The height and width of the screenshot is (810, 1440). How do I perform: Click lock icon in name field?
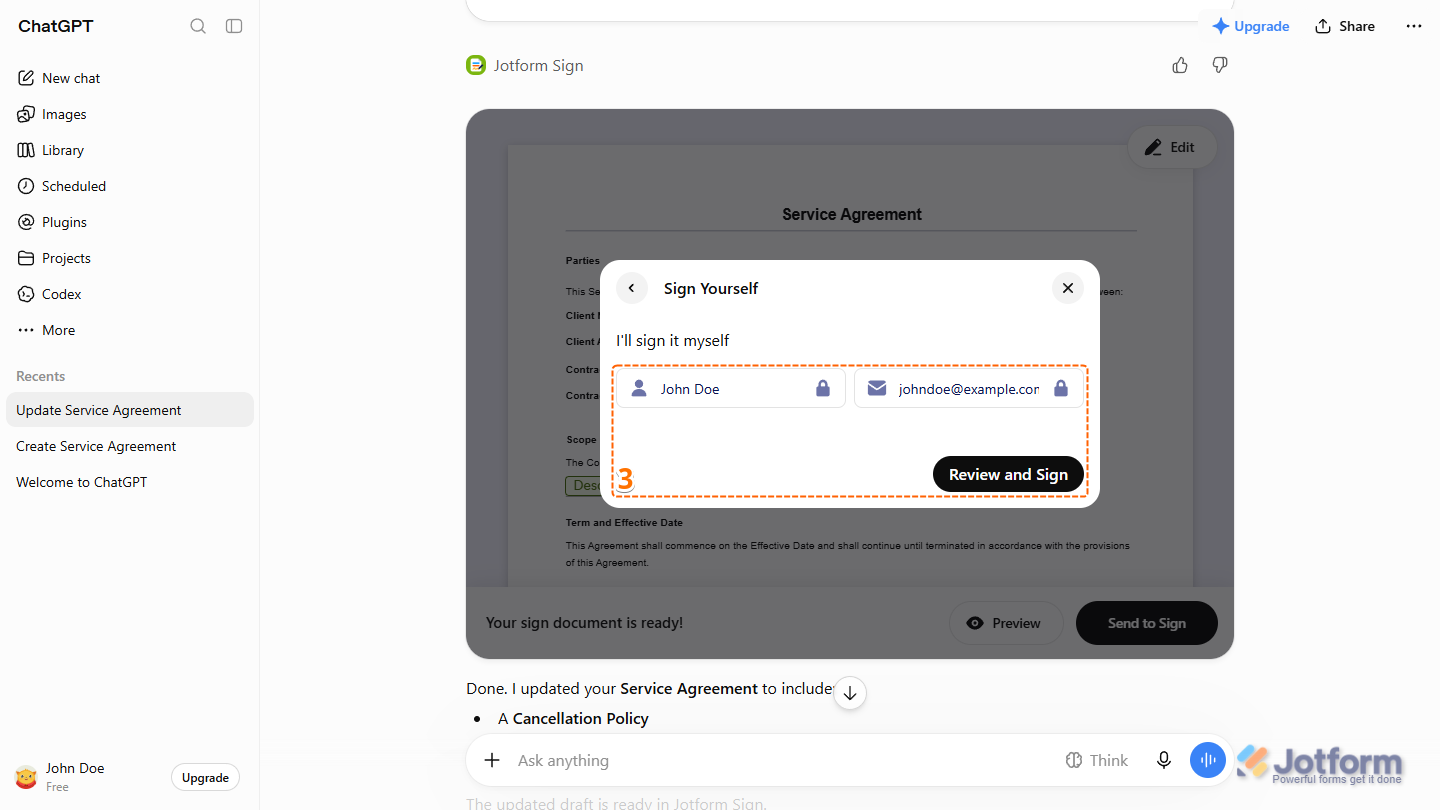click(823, 389)
